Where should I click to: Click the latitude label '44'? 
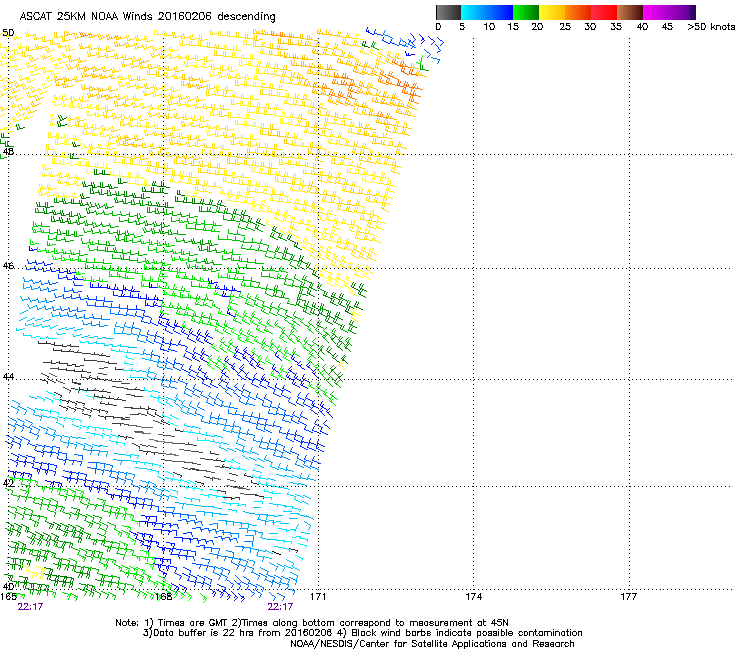tap(8, 377)
